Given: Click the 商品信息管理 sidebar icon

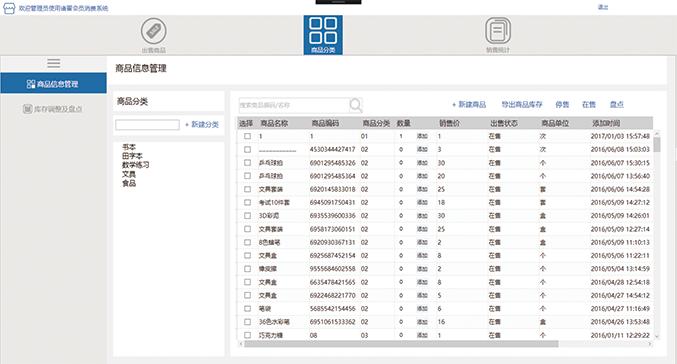Looking at the screenshot, I should point(31,84).
